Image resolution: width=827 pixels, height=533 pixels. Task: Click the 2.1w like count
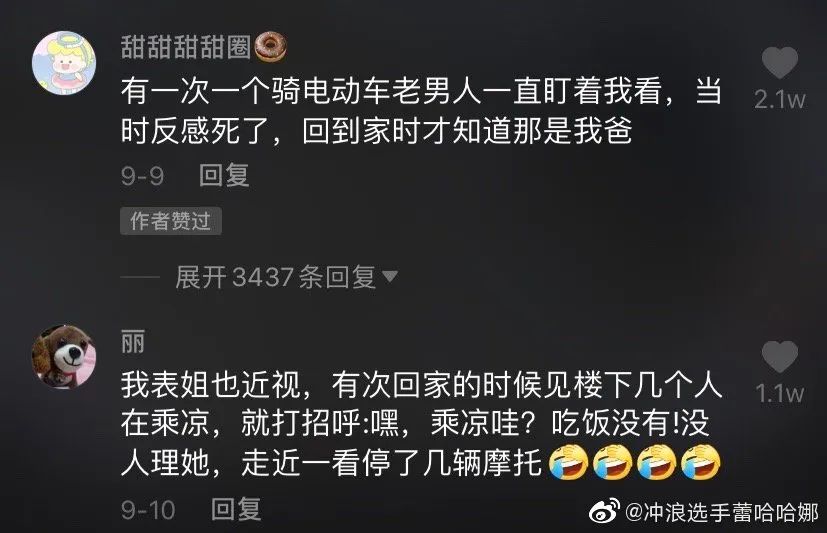(780, 99)
